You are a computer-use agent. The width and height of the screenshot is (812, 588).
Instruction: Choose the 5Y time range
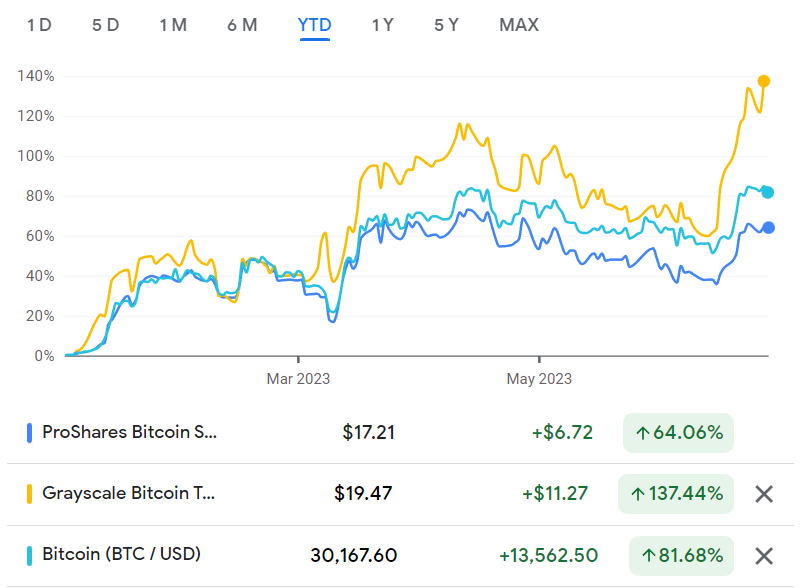click(446, 25)
